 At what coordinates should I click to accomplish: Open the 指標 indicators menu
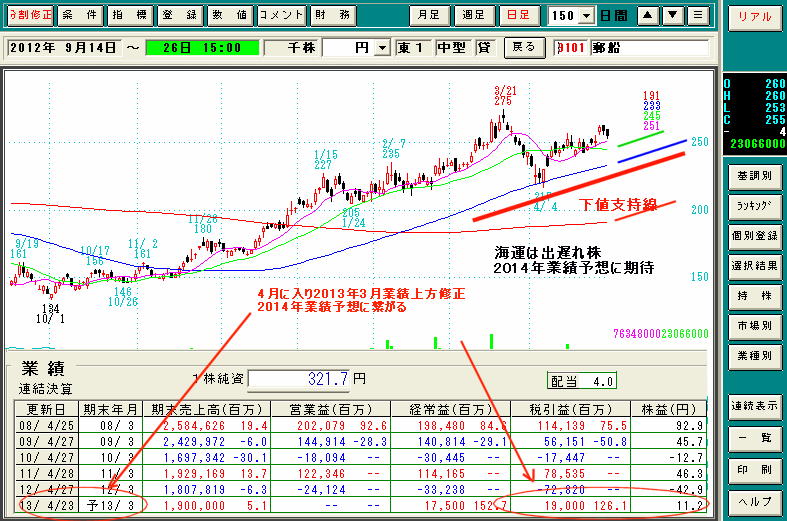click(130, 15)
